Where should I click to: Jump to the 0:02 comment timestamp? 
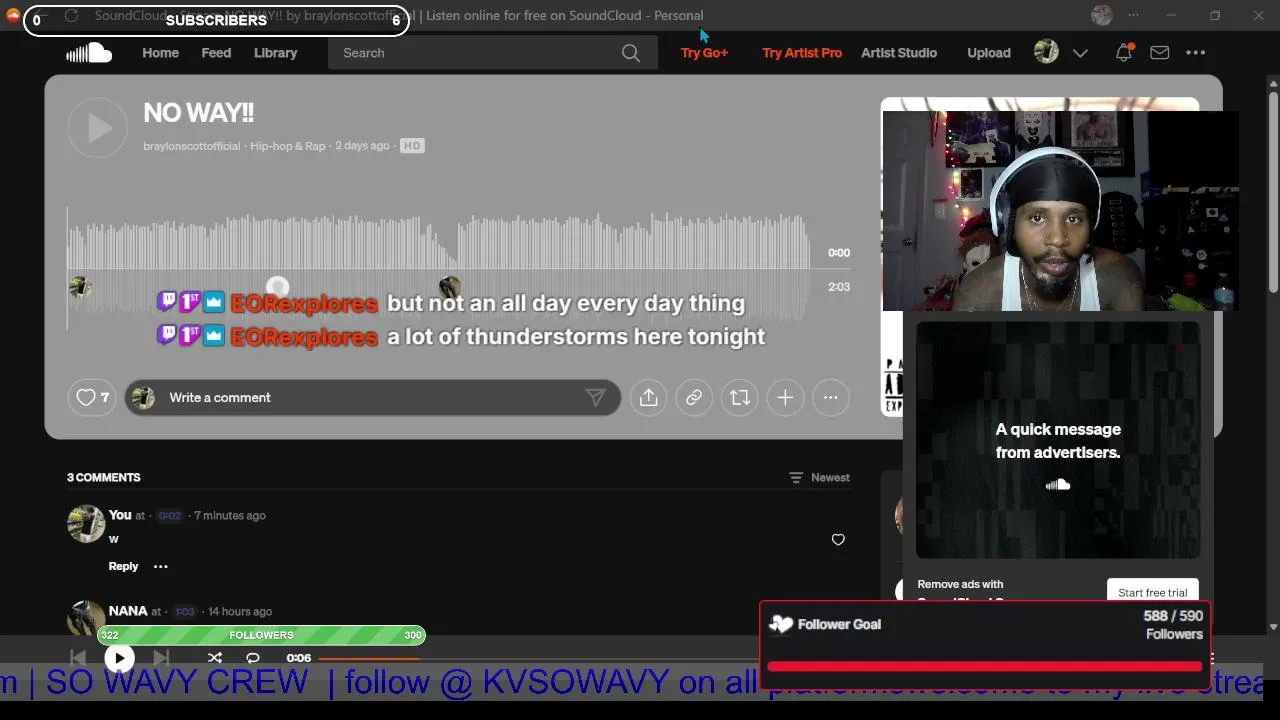(x=170, y=516)
